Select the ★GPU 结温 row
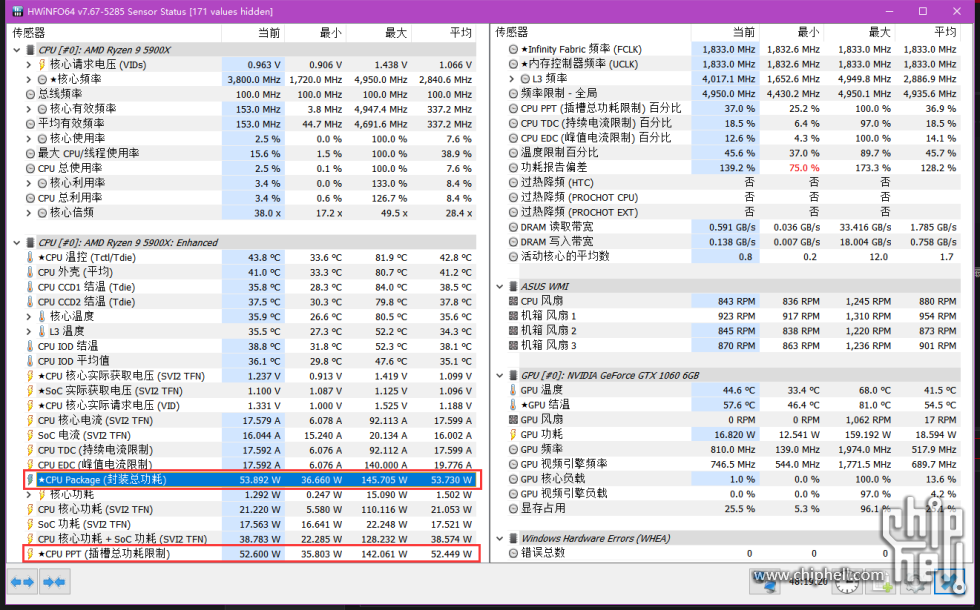Image resolution: width=980 pixels, height=610 pixels. click(733, 405)
